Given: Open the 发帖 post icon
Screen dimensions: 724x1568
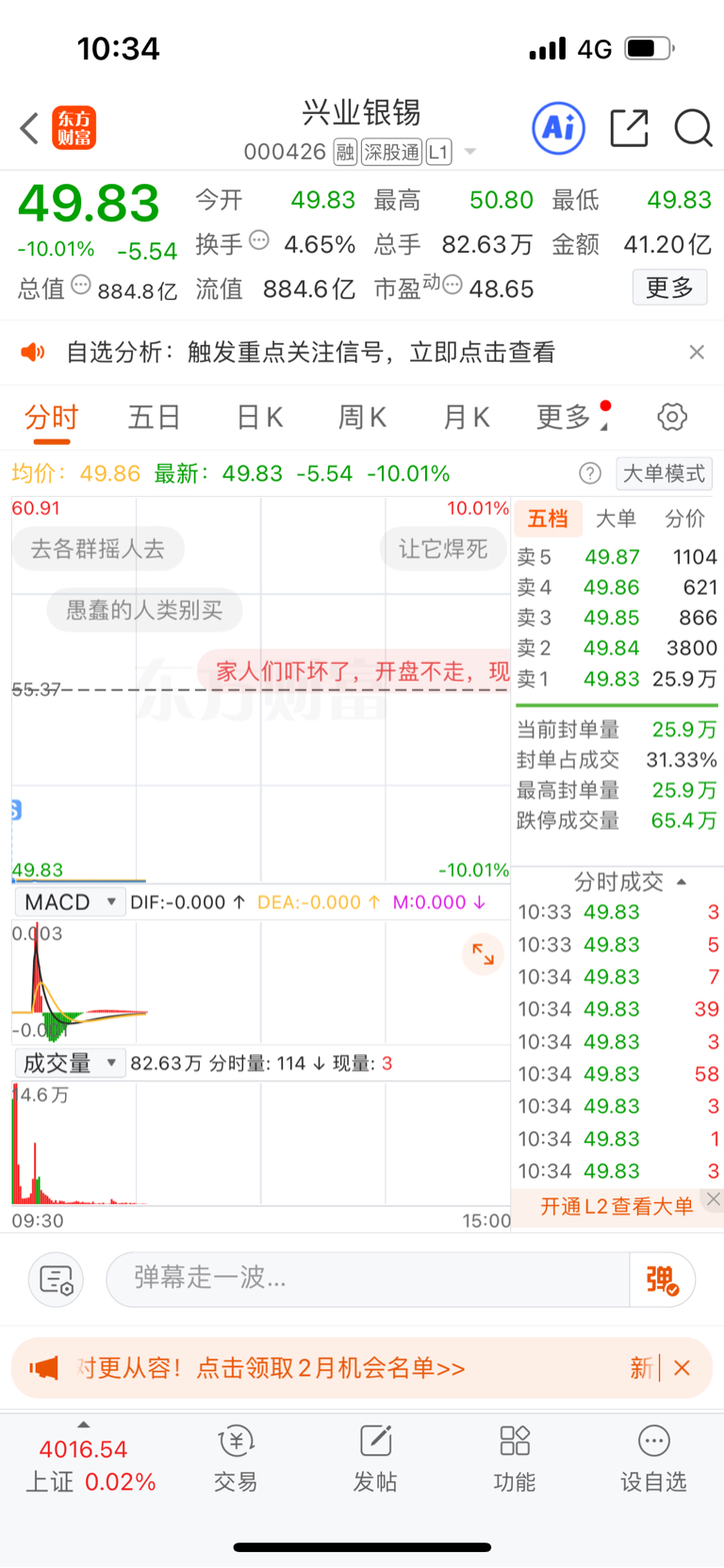Looking at the screenshot, I should tap(375, 1460).
